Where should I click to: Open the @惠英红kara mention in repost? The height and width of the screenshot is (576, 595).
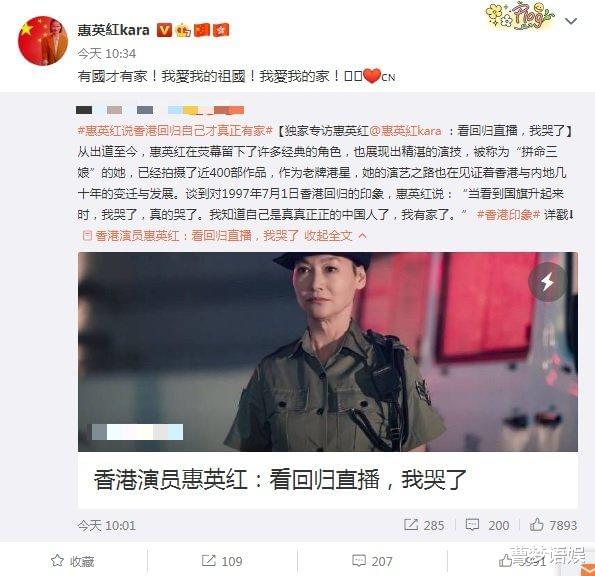(x=405, y=131)
